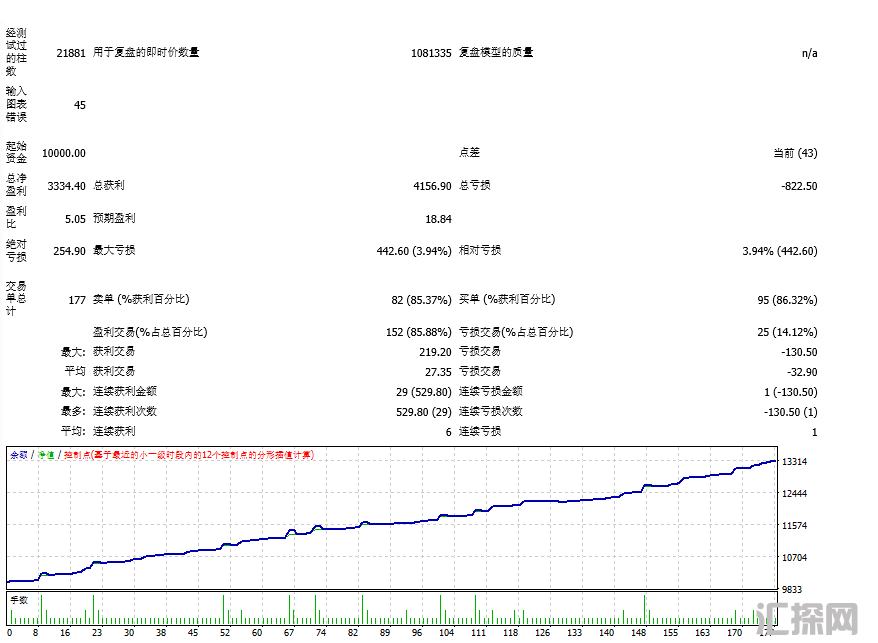Click the label 买单 (%获利百分比)
Viewport: 878px width, 643px height.
click(x=507, y=299)
